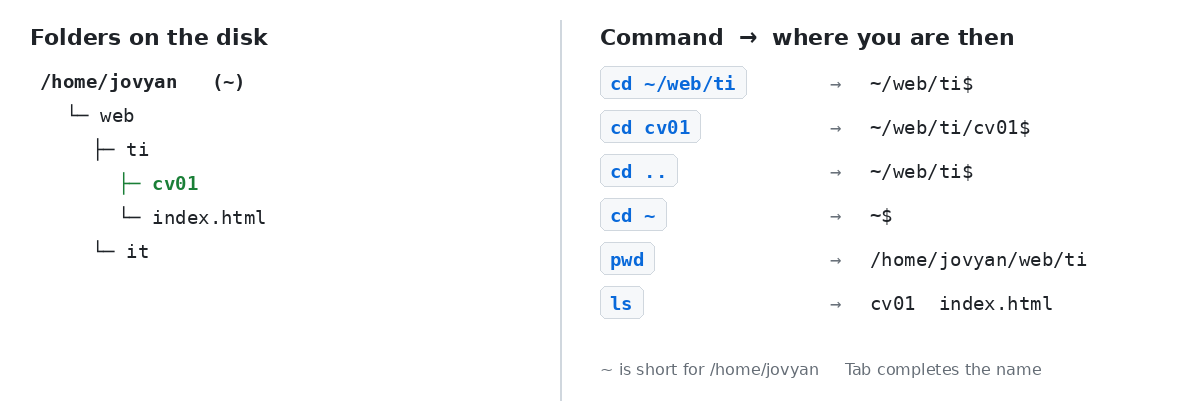Select the 'cd cv01' command chip
Image resolution: width=1200 pixels, height=420 pixels.
[650, 127]
